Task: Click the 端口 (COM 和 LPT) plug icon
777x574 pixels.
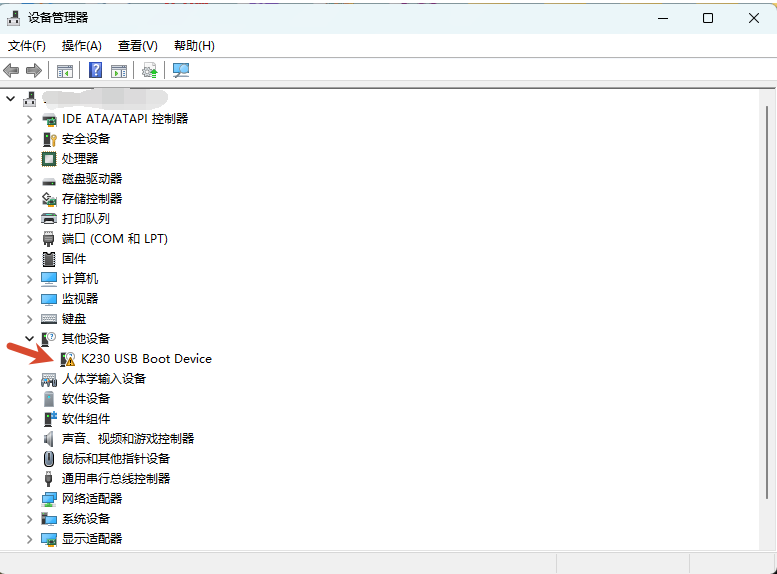Action: coord(49,239)
